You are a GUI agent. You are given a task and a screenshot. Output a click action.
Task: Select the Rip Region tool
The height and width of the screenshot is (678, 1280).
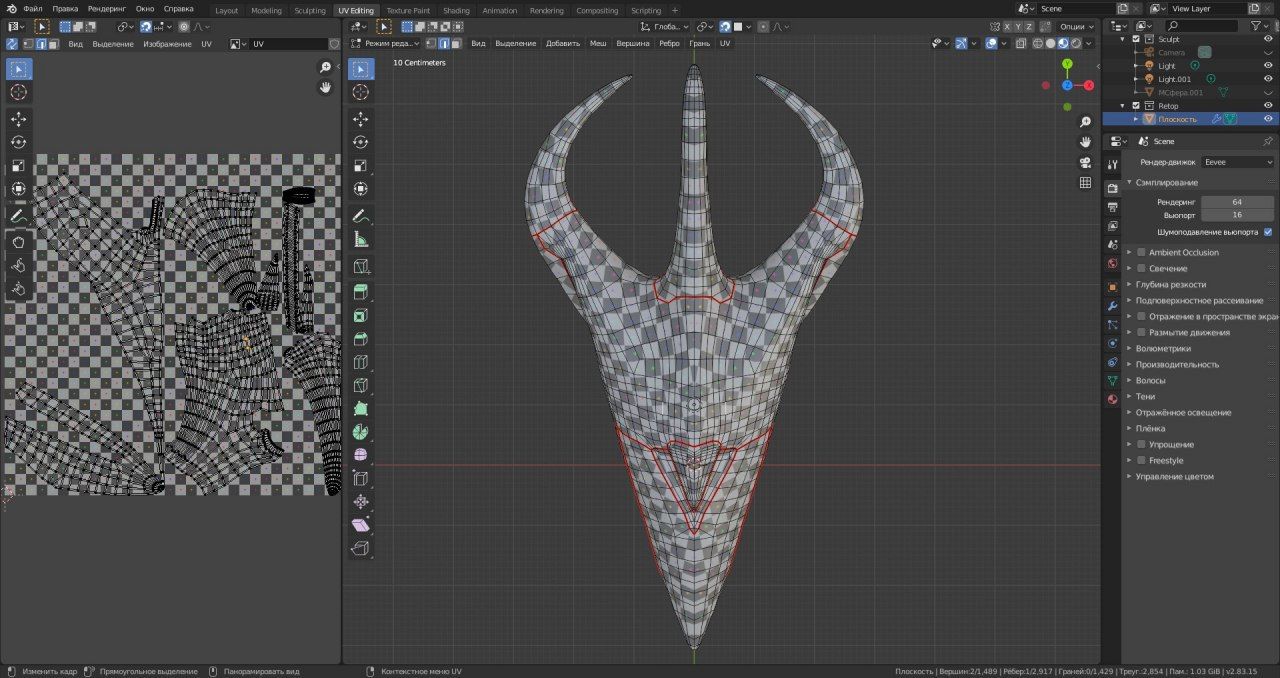point(361,548)
